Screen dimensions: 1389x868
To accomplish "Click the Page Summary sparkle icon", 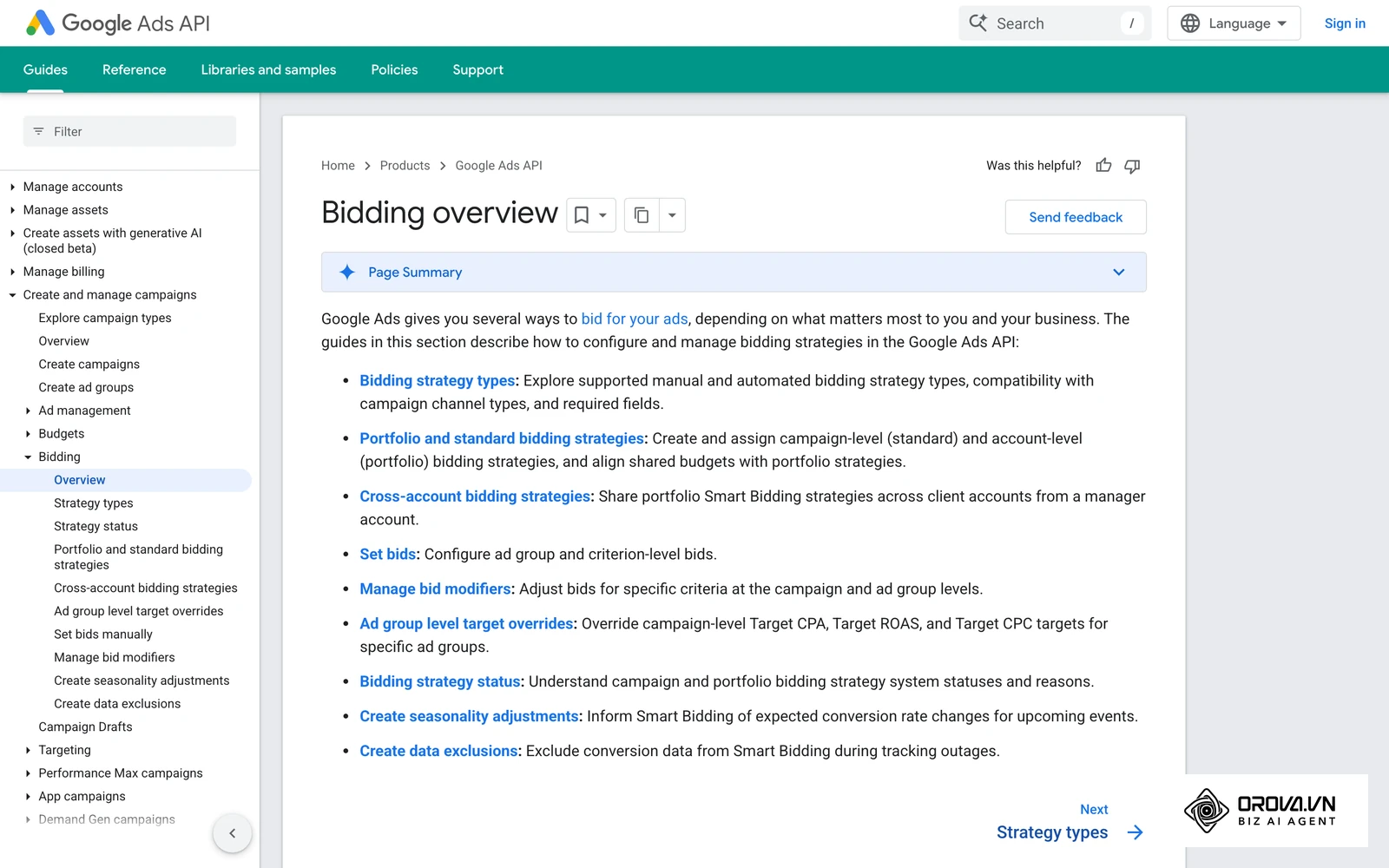I will click(x=347, y=273).
